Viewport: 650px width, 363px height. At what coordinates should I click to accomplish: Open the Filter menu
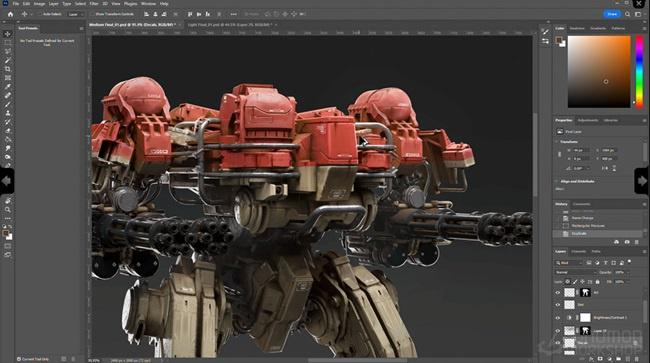94,4
